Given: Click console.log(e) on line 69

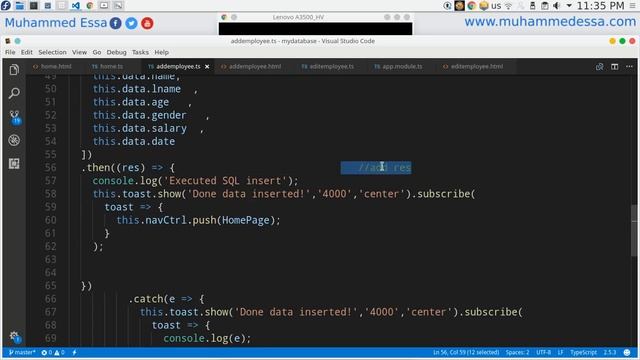Looking at the screenshot, I should pyautogui.click(x=204, y=338).
